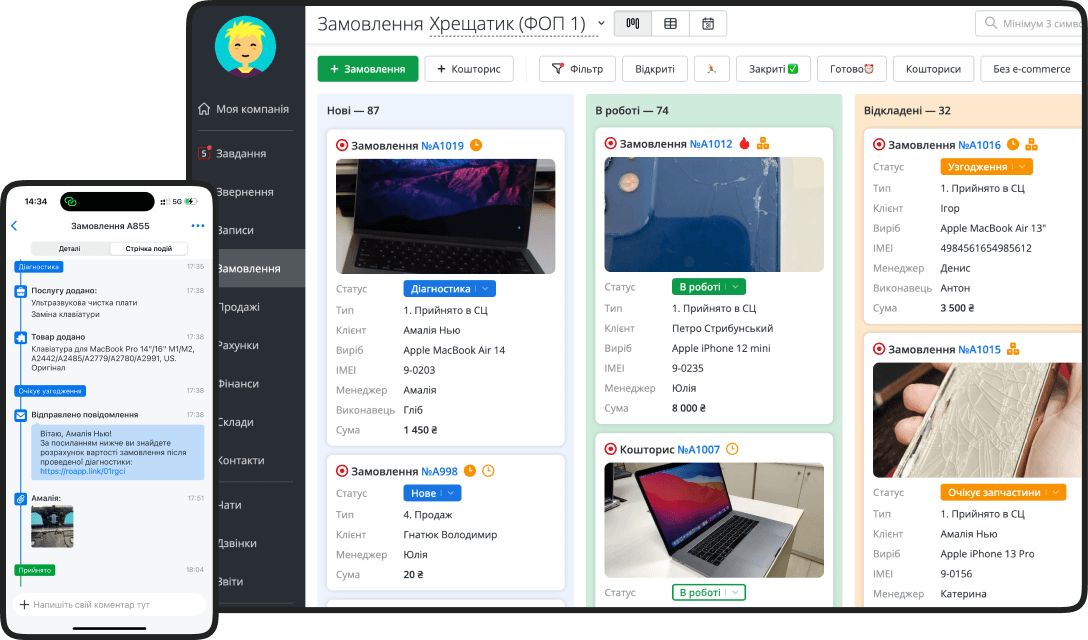The image size is (1088, 640).
Task: Tap the envelope icon for Відправлено повідомлення
Action: pyautogui.click(x=21, y=415)
